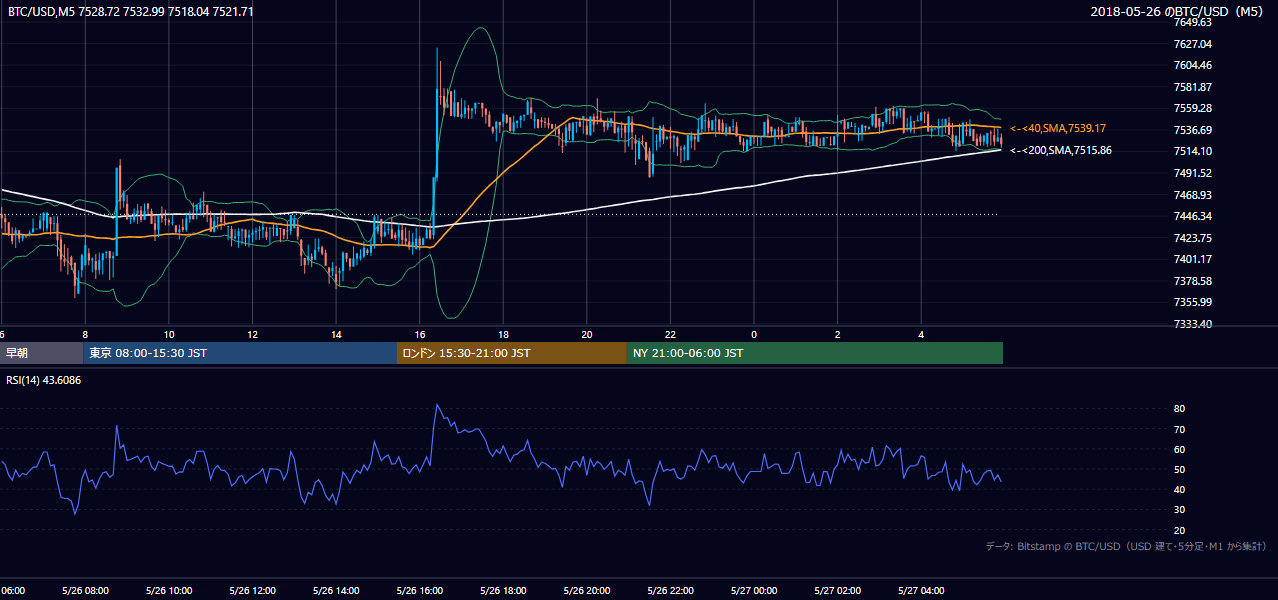1278x600 pixels.
Task: Click the 7446.34 price axis label
Action: click(x=1193, y=216)
